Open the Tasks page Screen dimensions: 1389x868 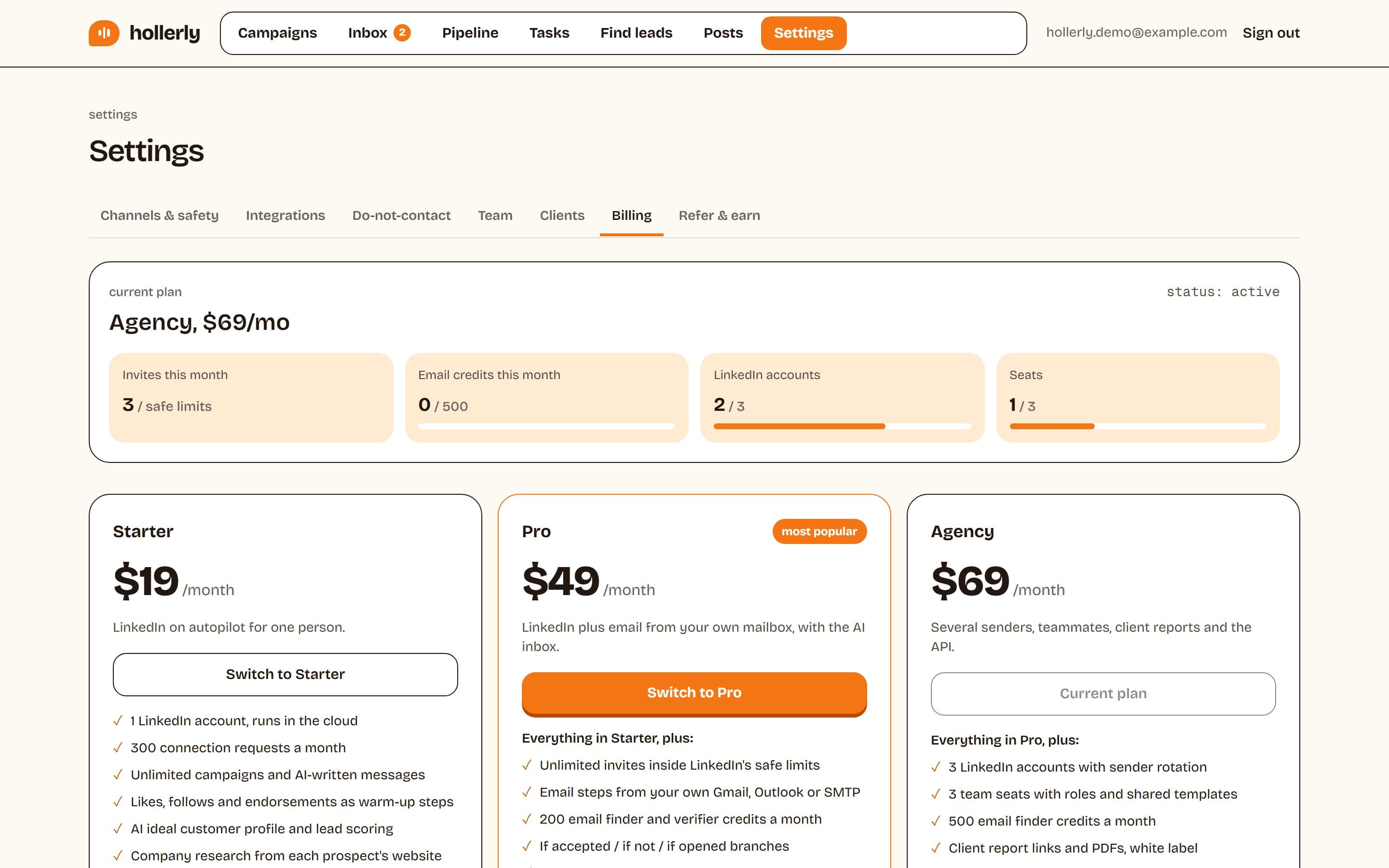click(x=549, y=33)
